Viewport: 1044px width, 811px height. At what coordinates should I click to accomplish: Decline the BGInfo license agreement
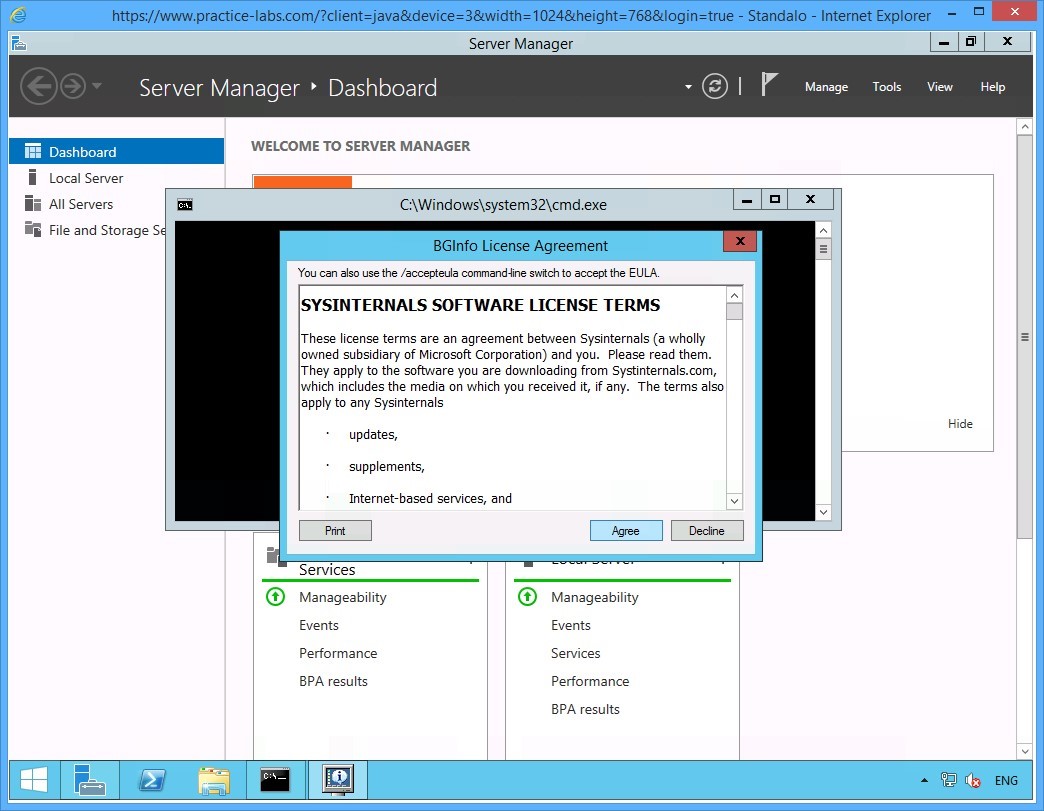(x=706, y=531)
